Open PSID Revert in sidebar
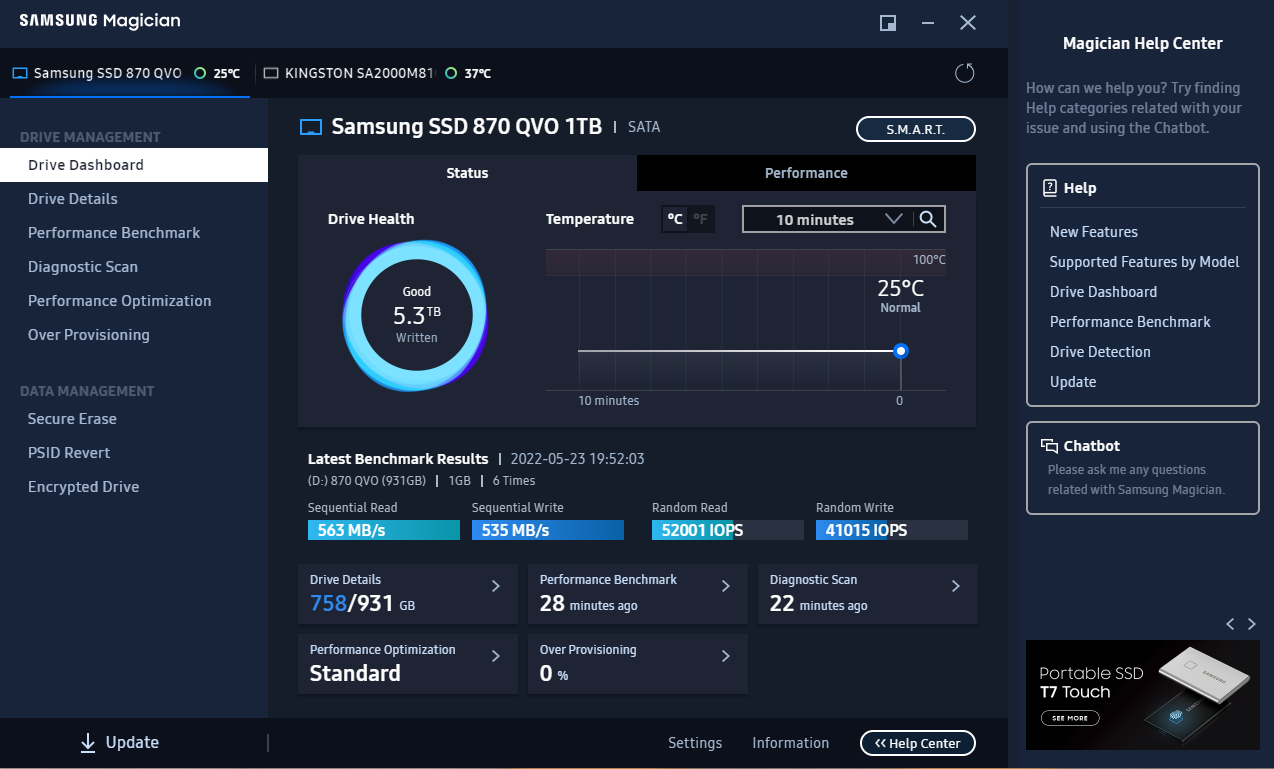This screenshot has width=1274, height=769. point(134,453)
